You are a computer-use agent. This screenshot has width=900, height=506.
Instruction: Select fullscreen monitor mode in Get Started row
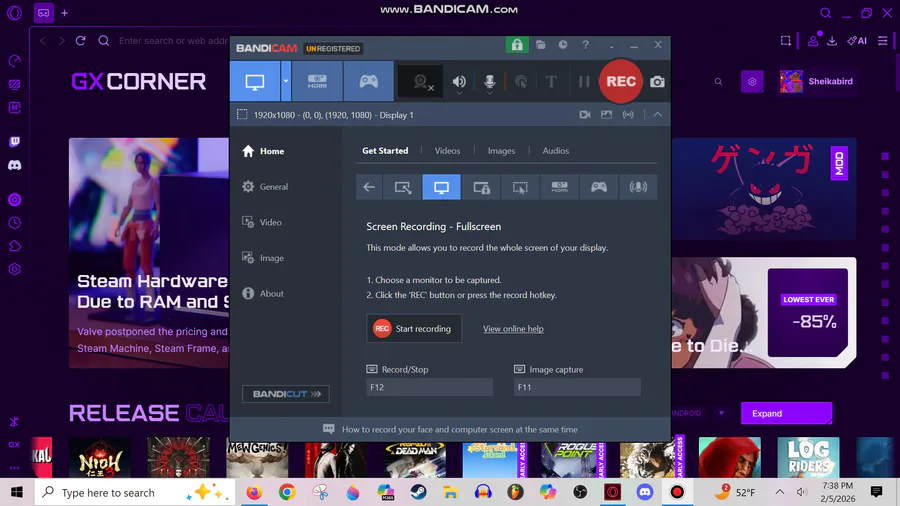[x=441, y=187]
